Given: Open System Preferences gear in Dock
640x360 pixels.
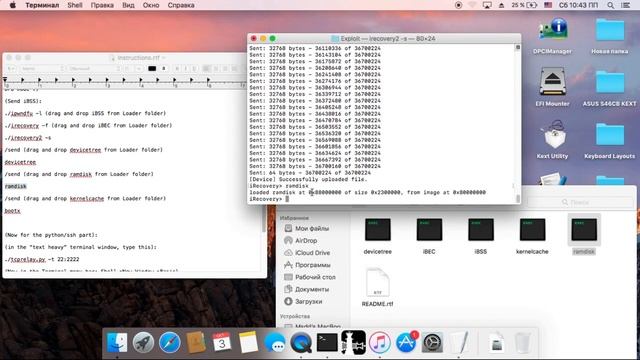Looking at the screenshot, I should click(432, 342).
